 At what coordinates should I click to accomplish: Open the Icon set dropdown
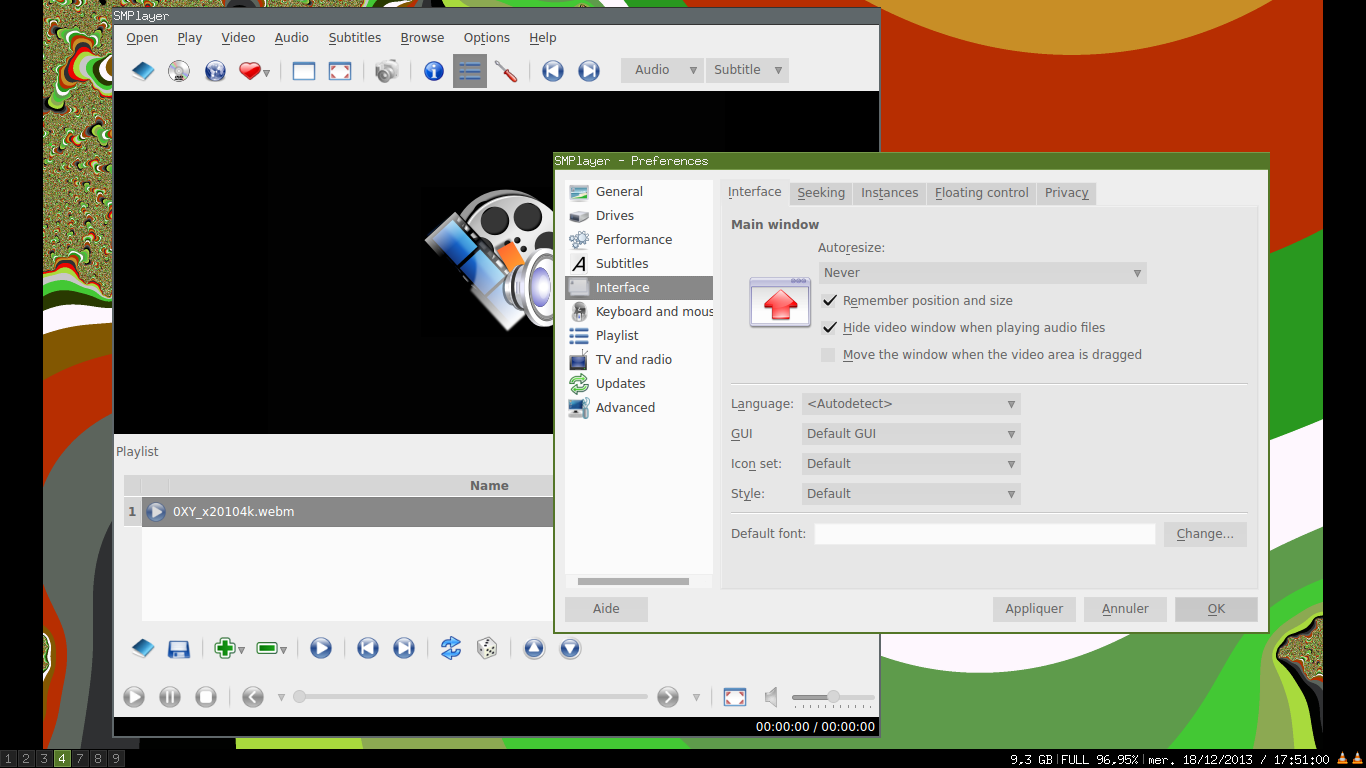(x=911, y=464)
